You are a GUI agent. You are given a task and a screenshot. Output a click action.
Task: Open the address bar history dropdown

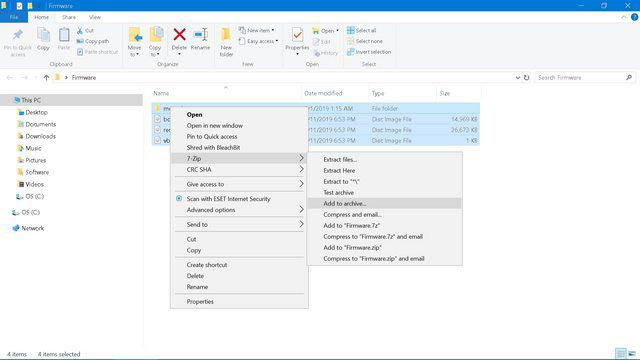click(518, 78)
